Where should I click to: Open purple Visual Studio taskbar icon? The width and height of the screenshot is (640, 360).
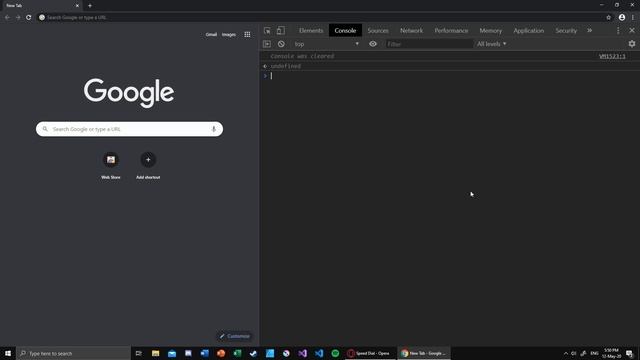point(302,353)
